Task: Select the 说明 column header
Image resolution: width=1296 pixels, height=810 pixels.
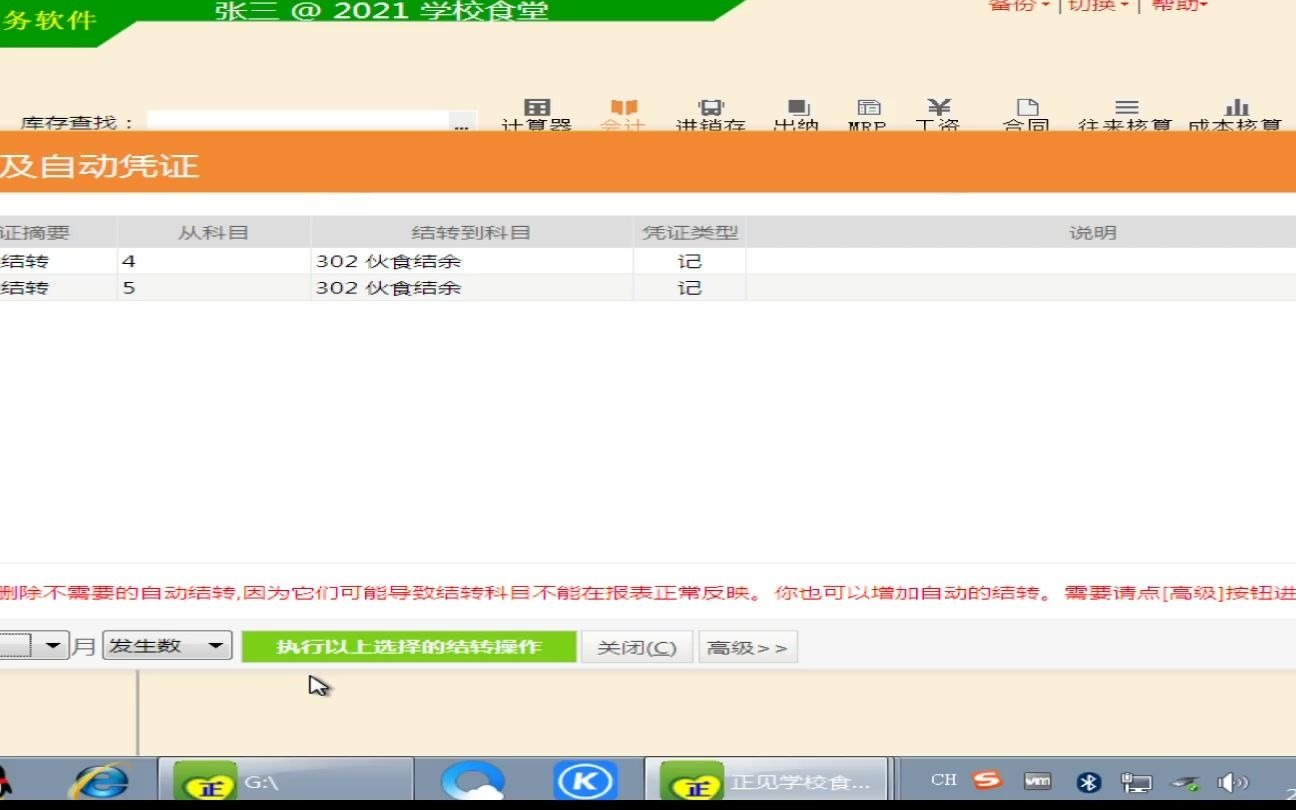Action: (x=1093, y=233)
